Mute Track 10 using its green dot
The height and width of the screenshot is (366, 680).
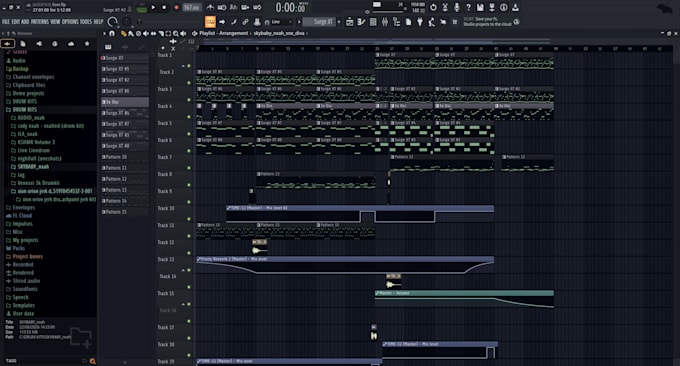(189, 219)
